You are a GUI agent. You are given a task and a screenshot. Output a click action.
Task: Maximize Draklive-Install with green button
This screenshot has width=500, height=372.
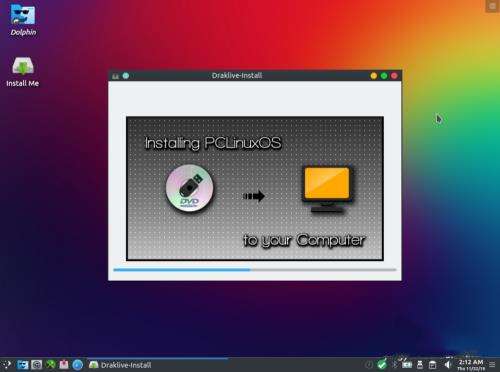pos(384,76)
